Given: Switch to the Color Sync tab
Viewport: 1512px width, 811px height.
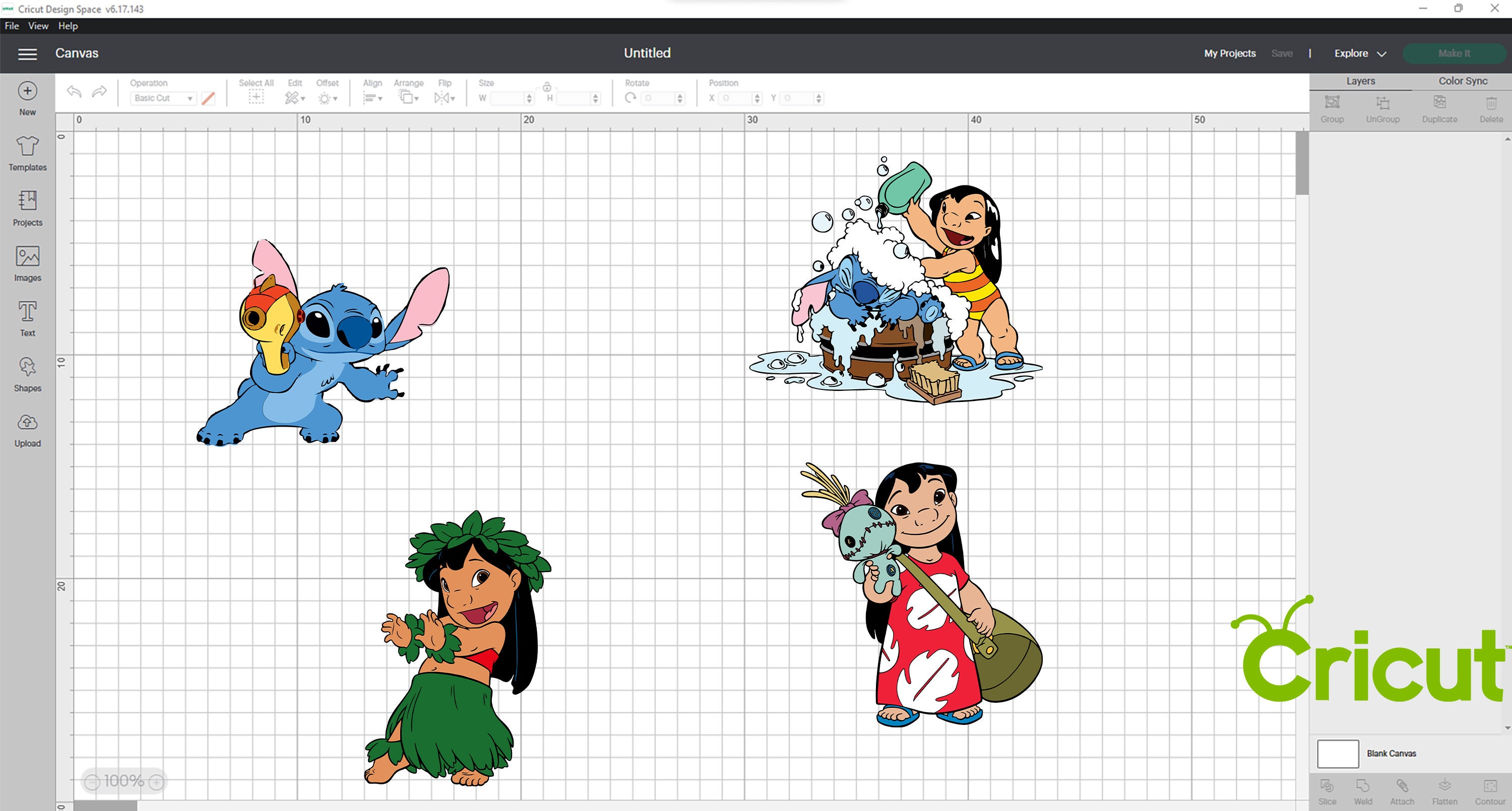Looking at the screenshot, I should click(1462, 81).
